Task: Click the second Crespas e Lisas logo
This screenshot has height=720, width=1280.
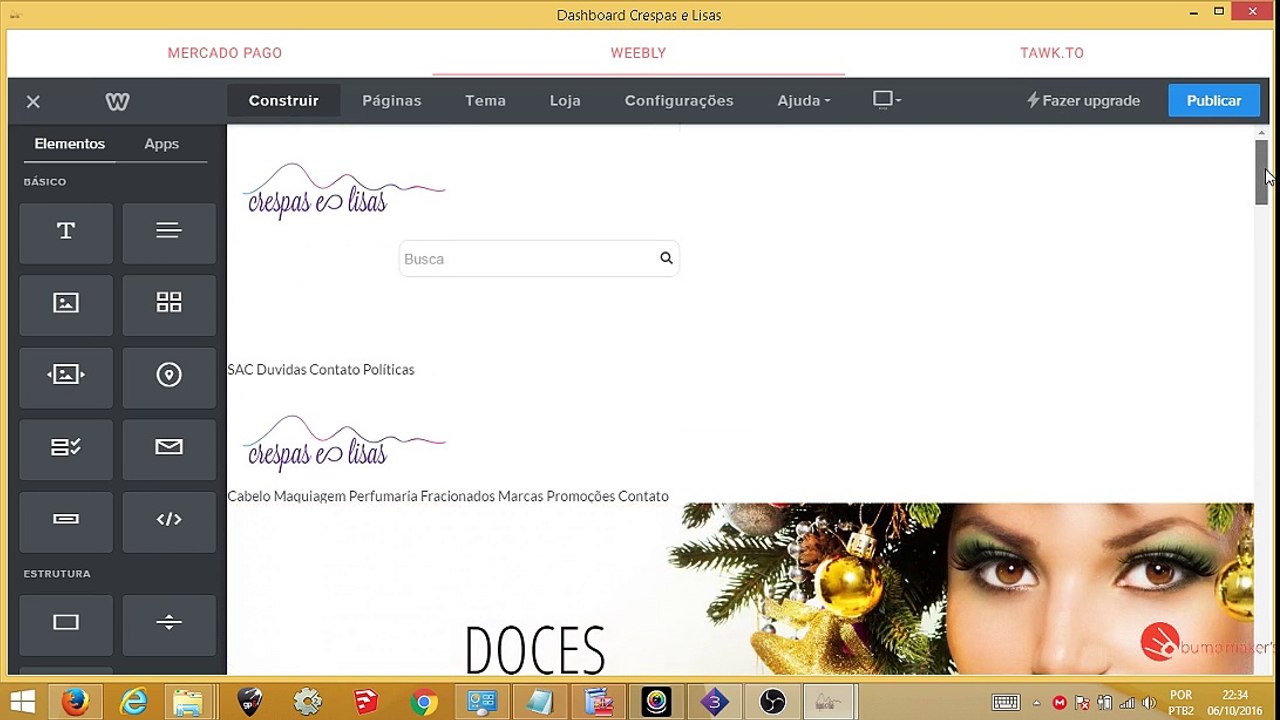Action: [x=344, y=443]
